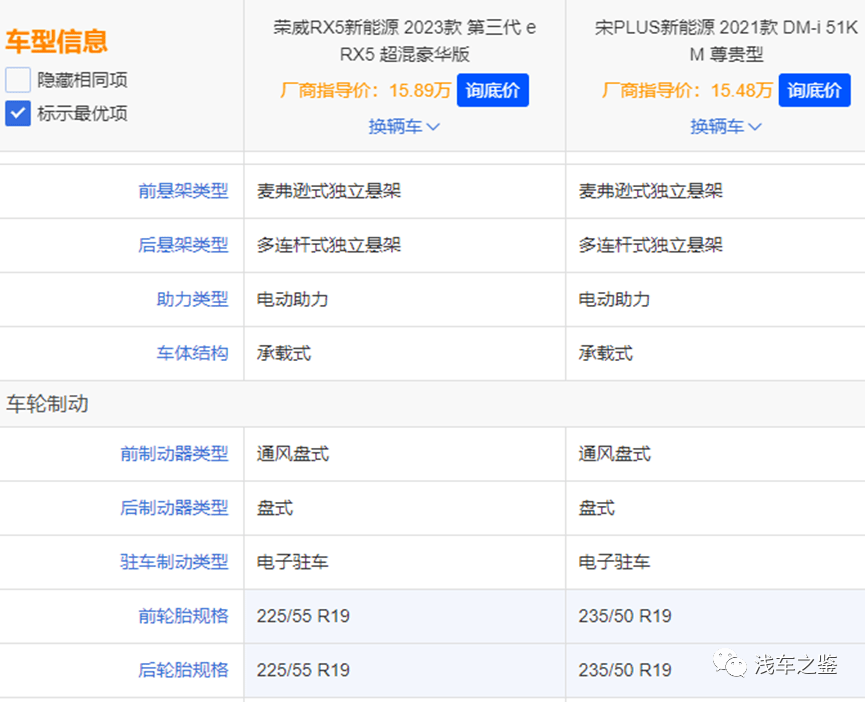Click the 车体结构 parameter label
Image resolution: width=865 pixels, height=702 pixels.
click(x=193, y=353)
